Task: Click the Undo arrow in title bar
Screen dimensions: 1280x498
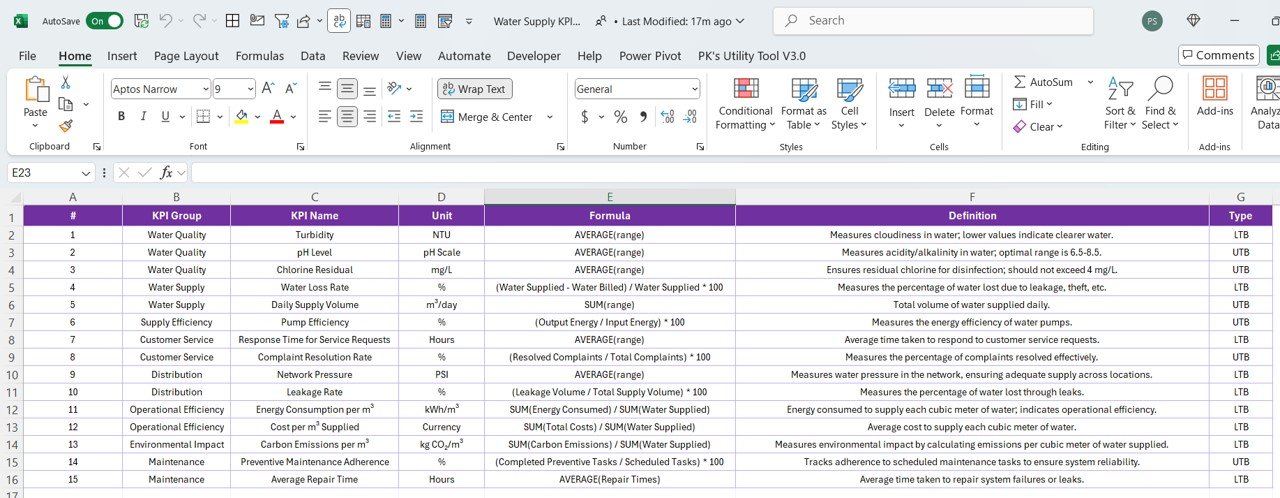Action: point(165,20)
